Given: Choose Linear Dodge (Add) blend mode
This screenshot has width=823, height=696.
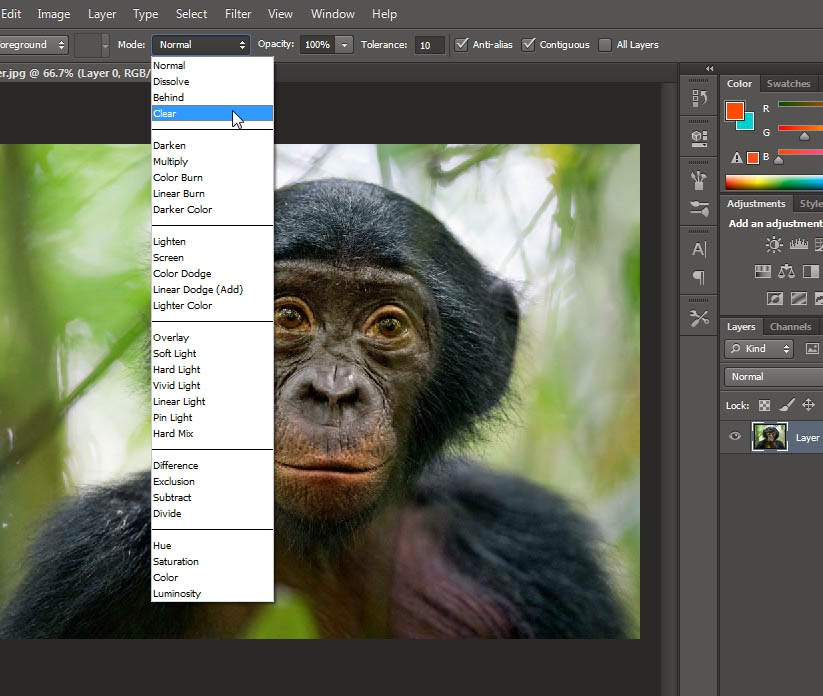Looking at the screenshot, I should coord(212,290).
